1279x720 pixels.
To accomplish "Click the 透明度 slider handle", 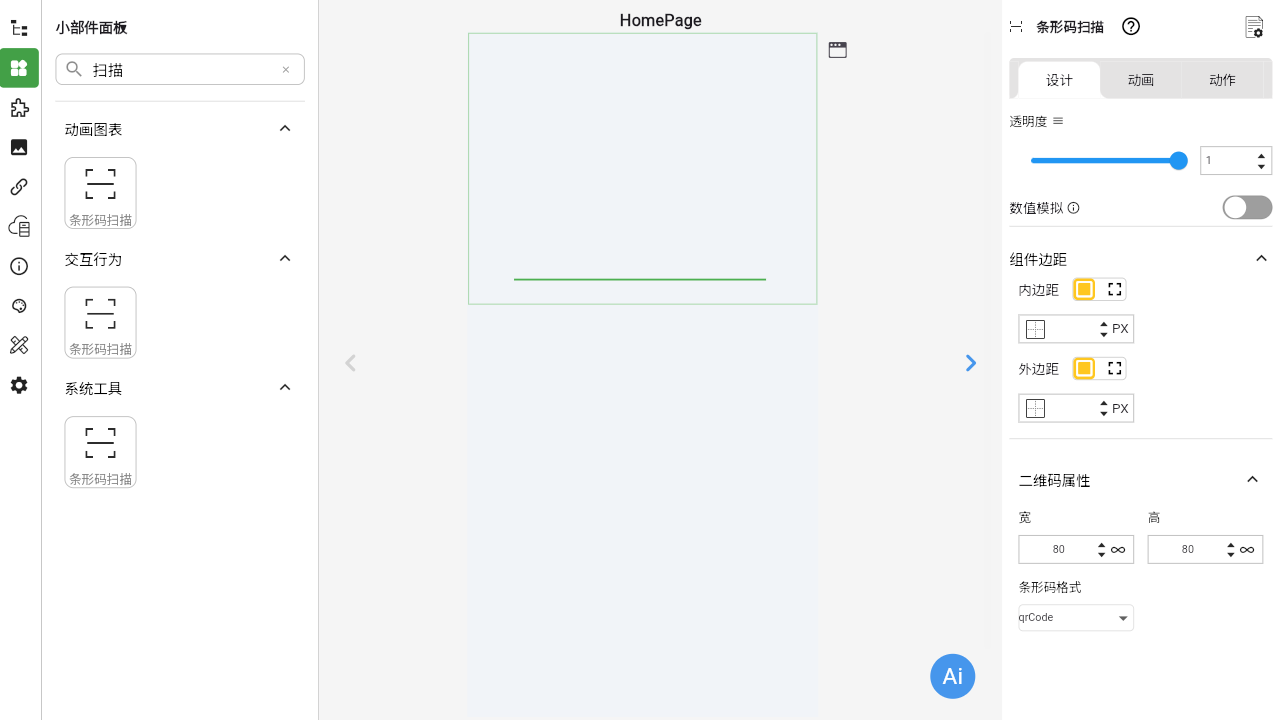I will [x=1178, y=161].
